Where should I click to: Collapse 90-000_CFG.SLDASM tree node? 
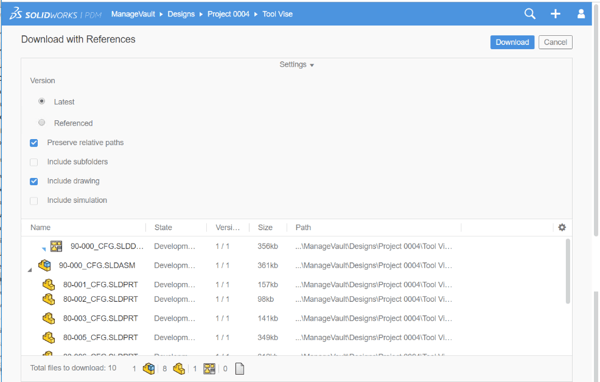tap(30, 270)
